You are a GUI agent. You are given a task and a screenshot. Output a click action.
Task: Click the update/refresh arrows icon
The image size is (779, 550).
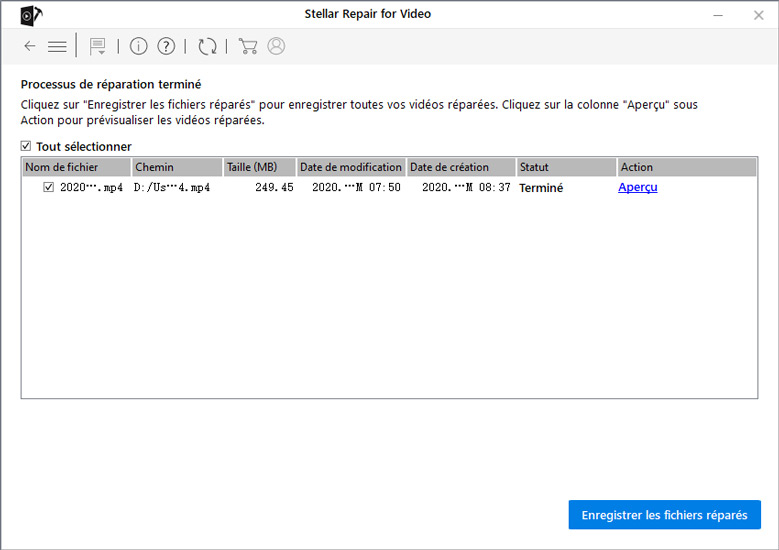pyautogui.click(x=207, y=46)
